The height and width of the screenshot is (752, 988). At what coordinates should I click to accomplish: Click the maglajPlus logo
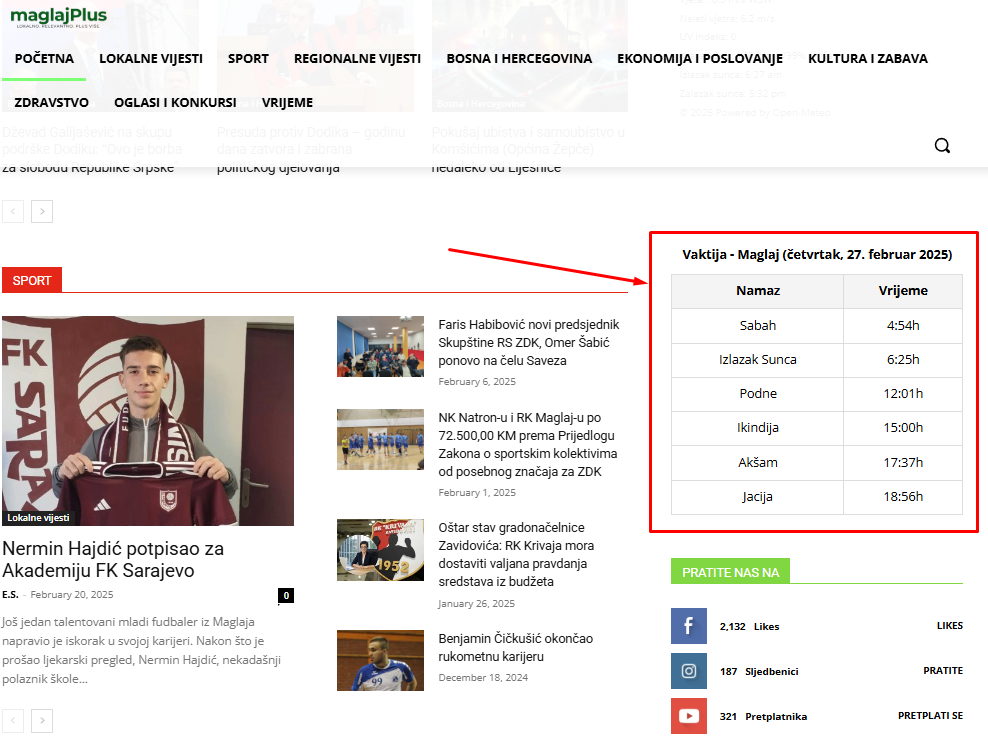point(60,17)
